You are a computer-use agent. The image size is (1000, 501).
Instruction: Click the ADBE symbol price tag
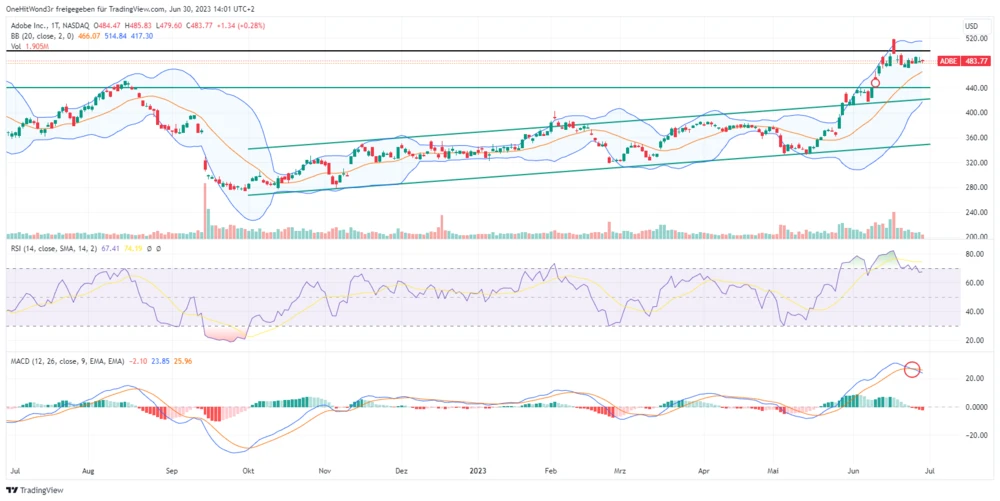coord(947,61)
